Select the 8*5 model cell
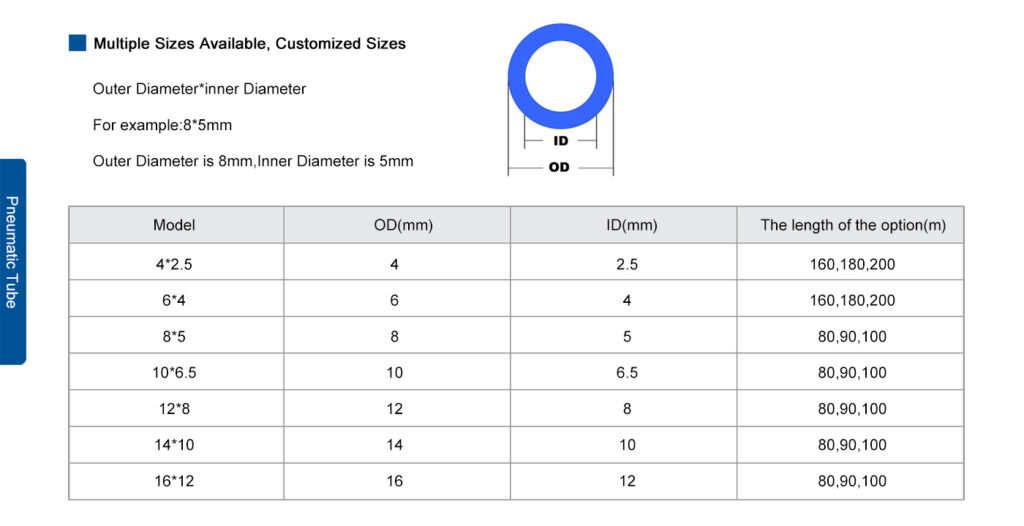 pyautogui.click(x=174, y=337)
